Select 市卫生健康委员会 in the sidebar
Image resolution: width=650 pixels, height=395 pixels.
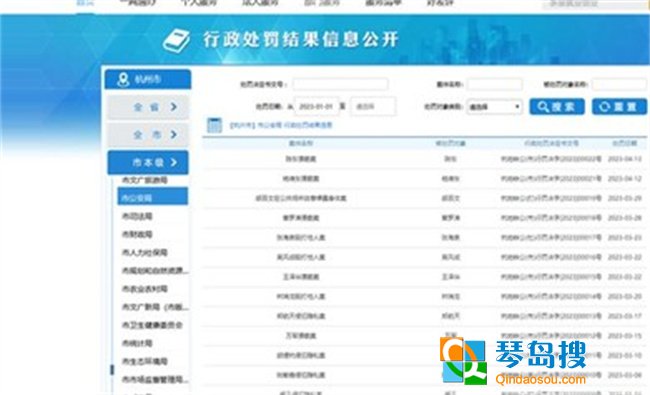click(x=152, y=325)
